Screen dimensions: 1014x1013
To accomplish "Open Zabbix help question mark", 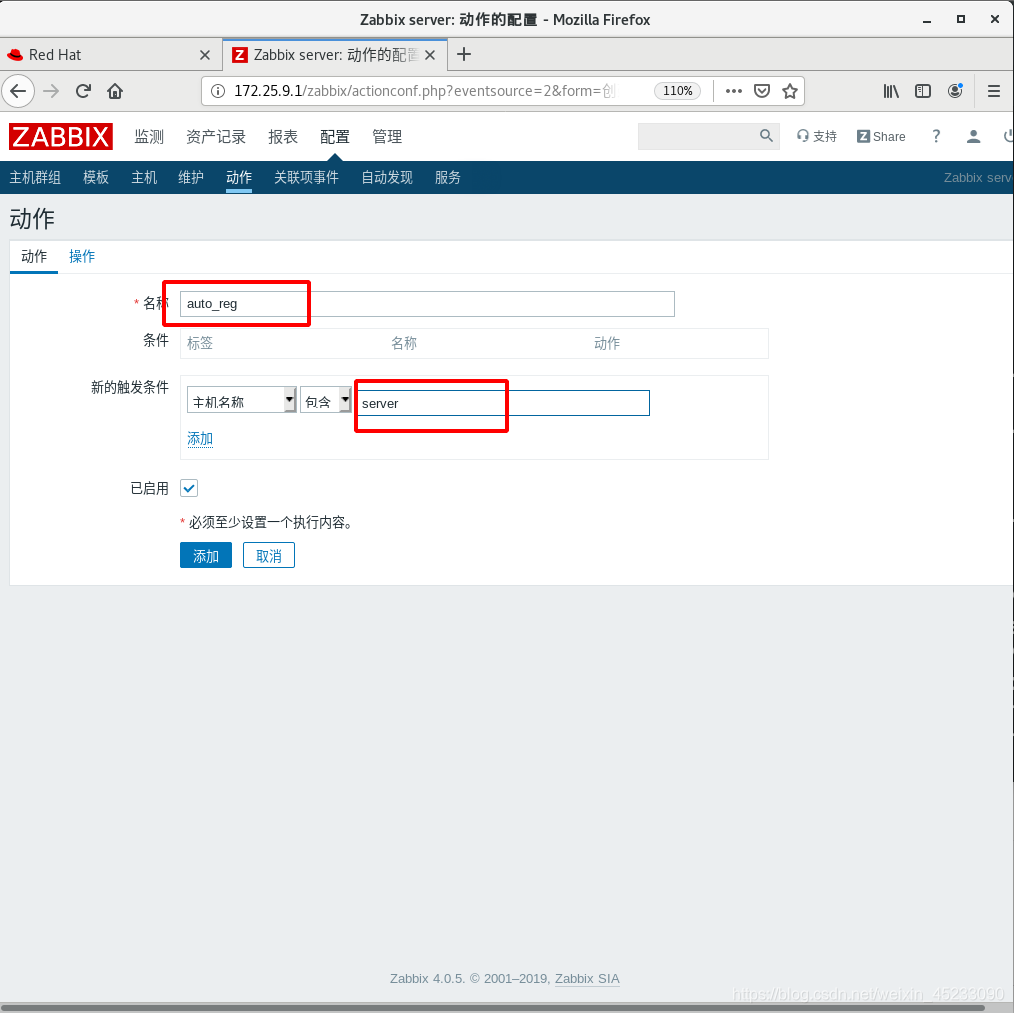I will [x=936, y=136].
